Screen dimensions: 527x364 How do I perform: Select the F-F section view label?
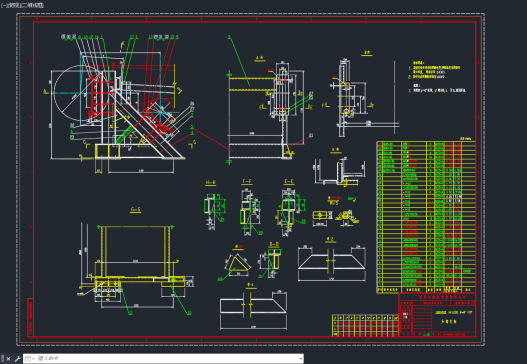point(247,181)
